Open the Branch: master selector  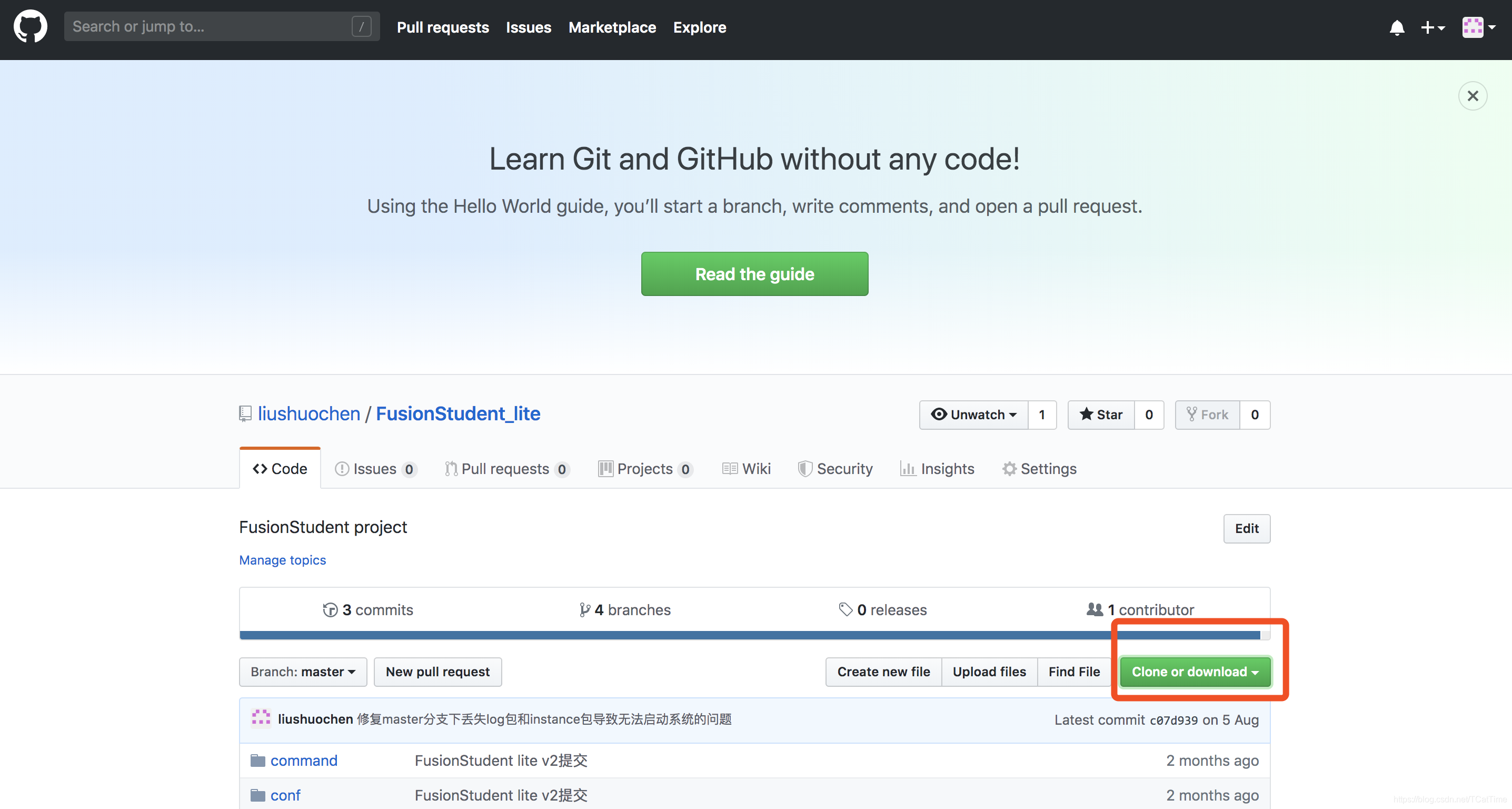pyautogui.click(x=303, y=672)
